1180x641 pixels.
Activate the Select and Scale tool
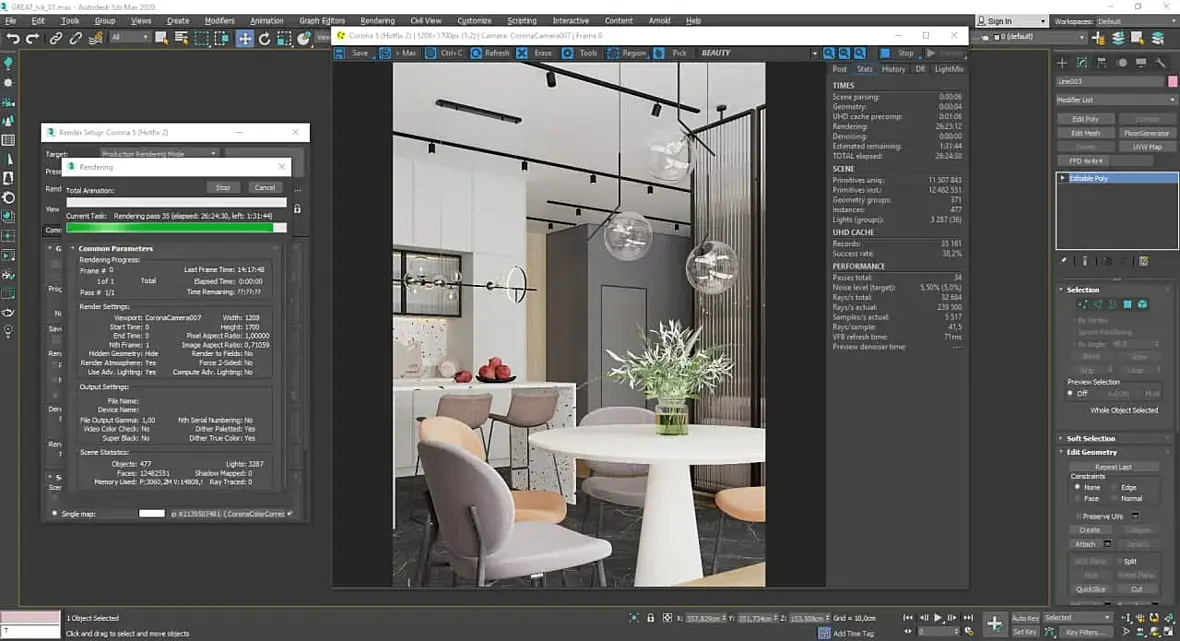point(284,38)
